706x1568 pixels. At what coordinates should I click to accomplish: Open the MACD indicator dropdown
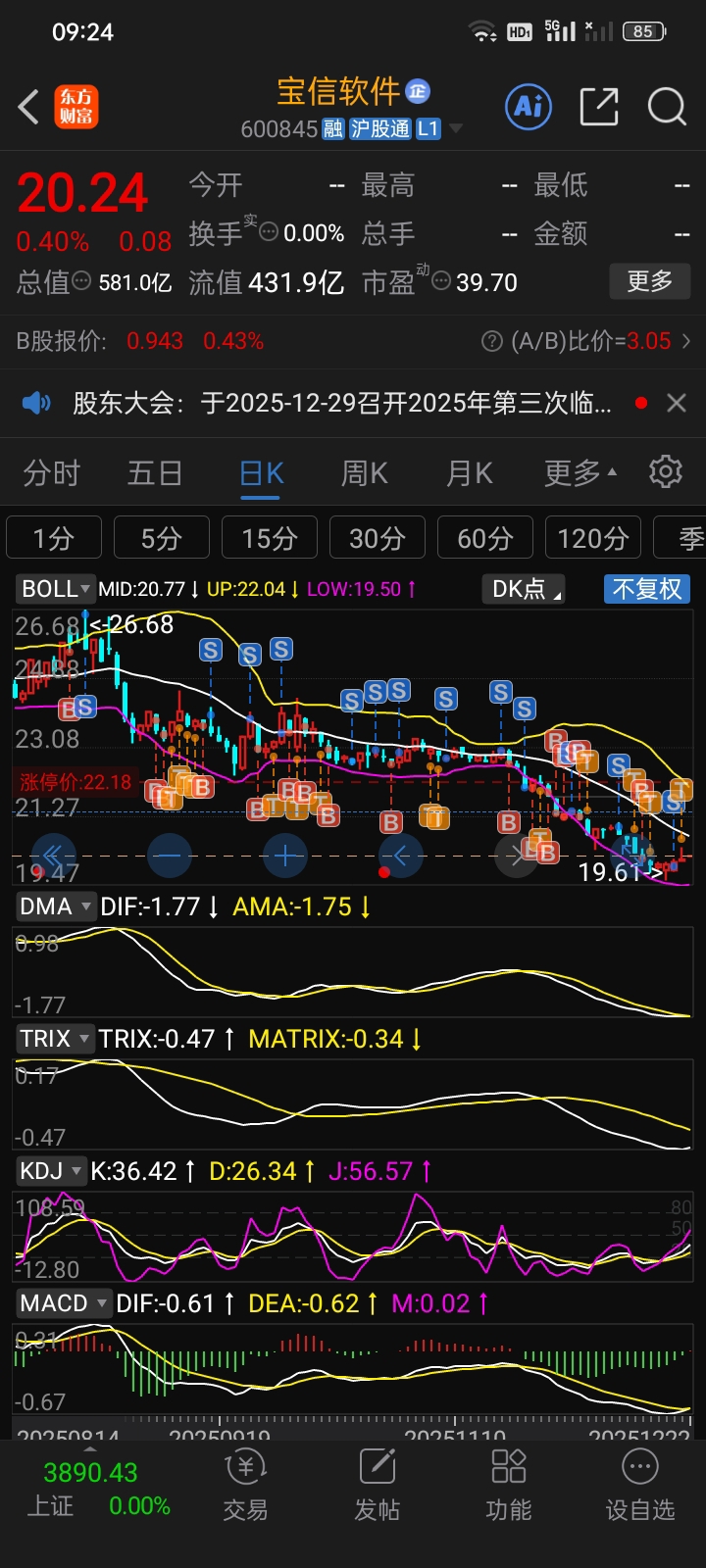pyautogui.click(x=63, y=1303)
